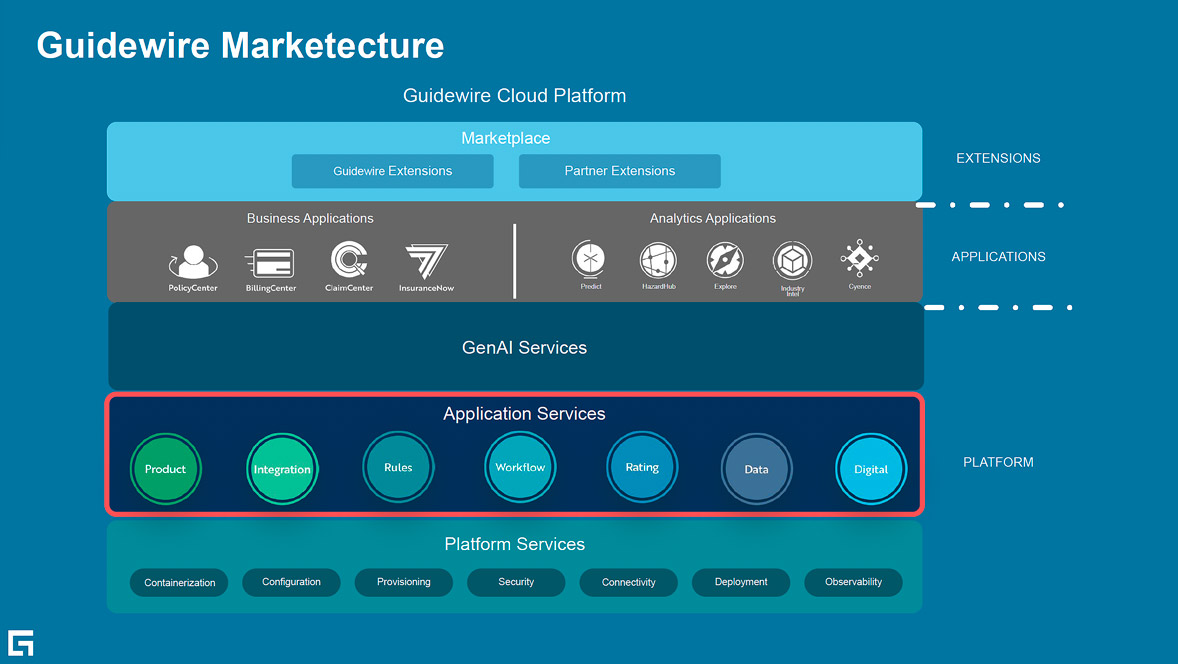The width and height of the screenshot is (1178, 664).
Task: Select the Observability pill
Action: 853,582
